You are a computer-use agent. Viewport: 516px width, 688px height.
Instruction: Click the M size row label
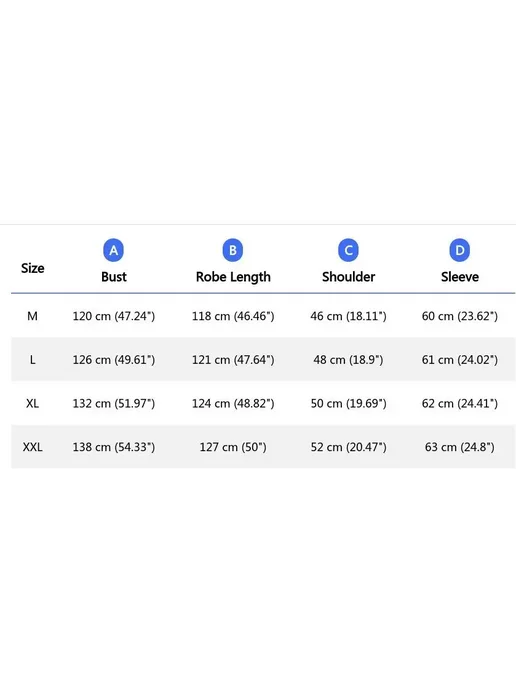tap(32, 316)
